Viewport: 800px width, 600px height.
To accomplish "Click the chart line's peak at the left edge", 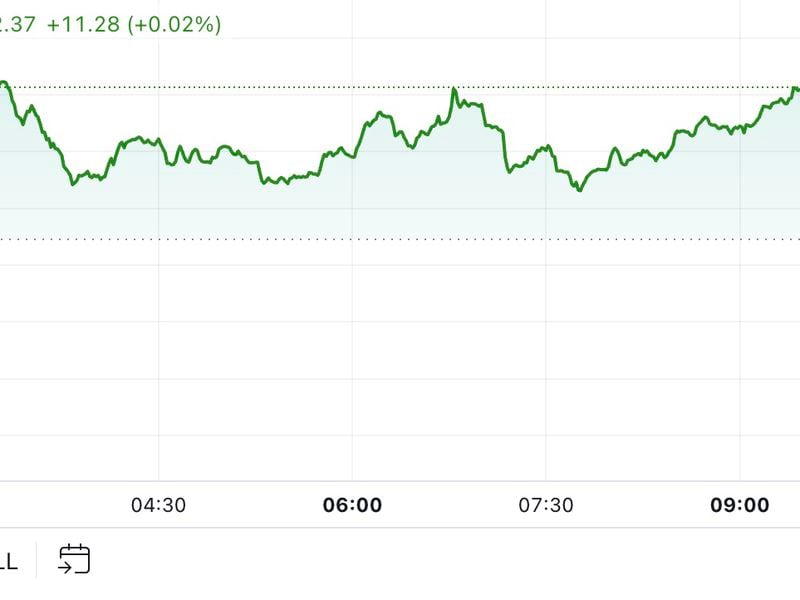I will (5, 82).
